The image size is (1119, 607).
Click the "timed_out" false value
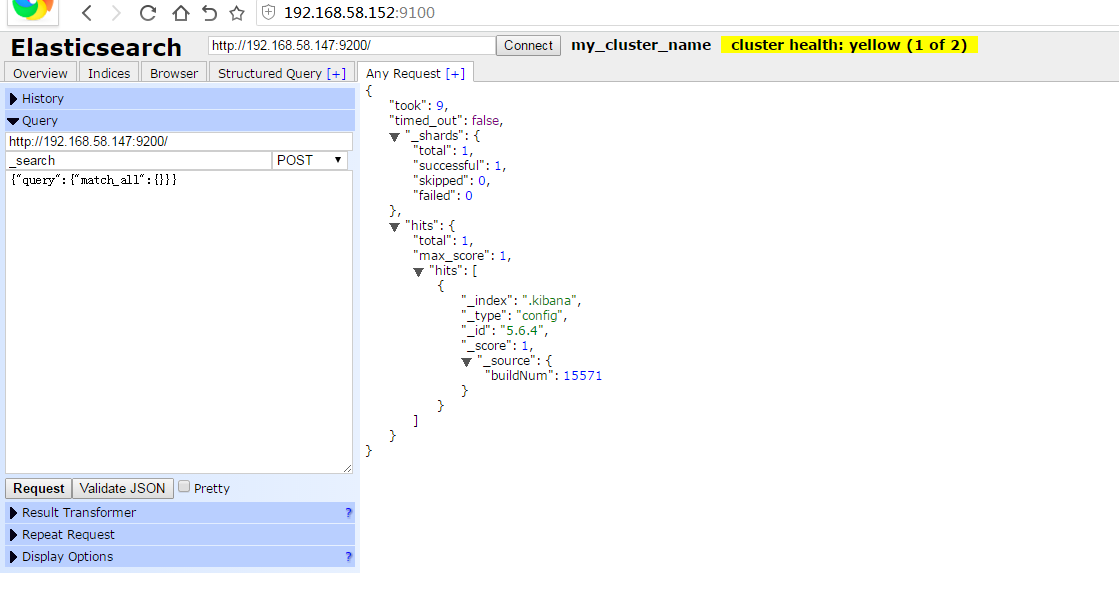coord(485,121)
